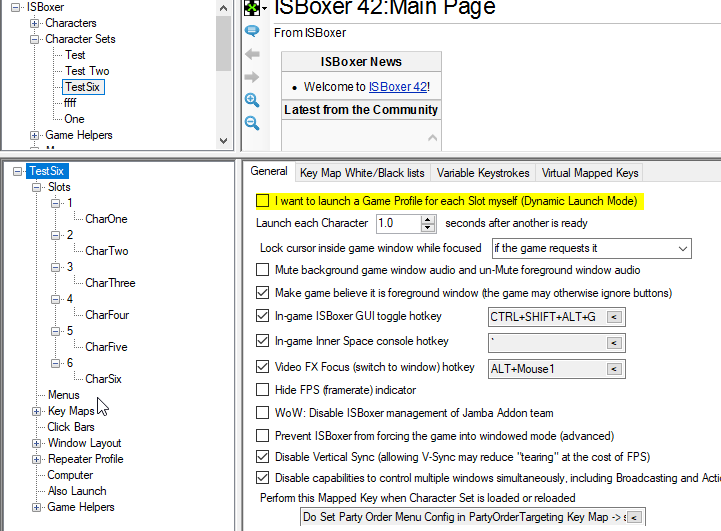
Task: Select CharOne in slot 1
Action: [106, 219]
